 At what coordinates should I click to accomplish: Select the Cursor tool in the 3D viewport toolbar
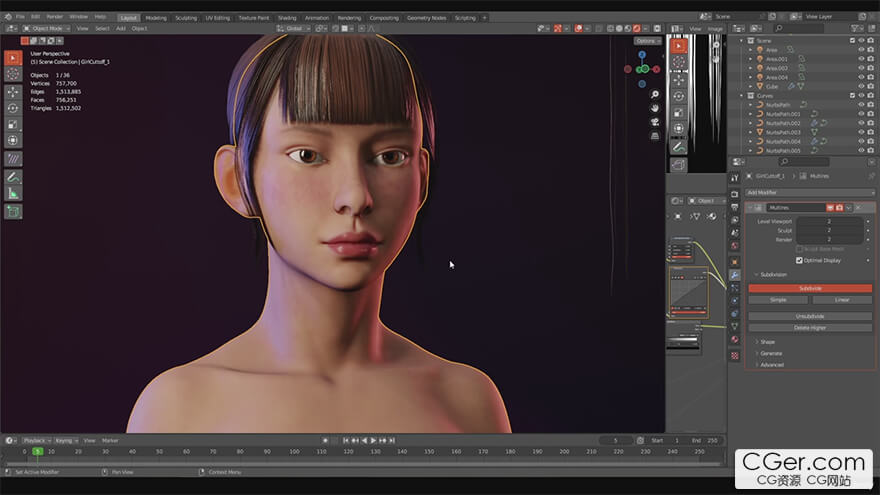(13, 74)
